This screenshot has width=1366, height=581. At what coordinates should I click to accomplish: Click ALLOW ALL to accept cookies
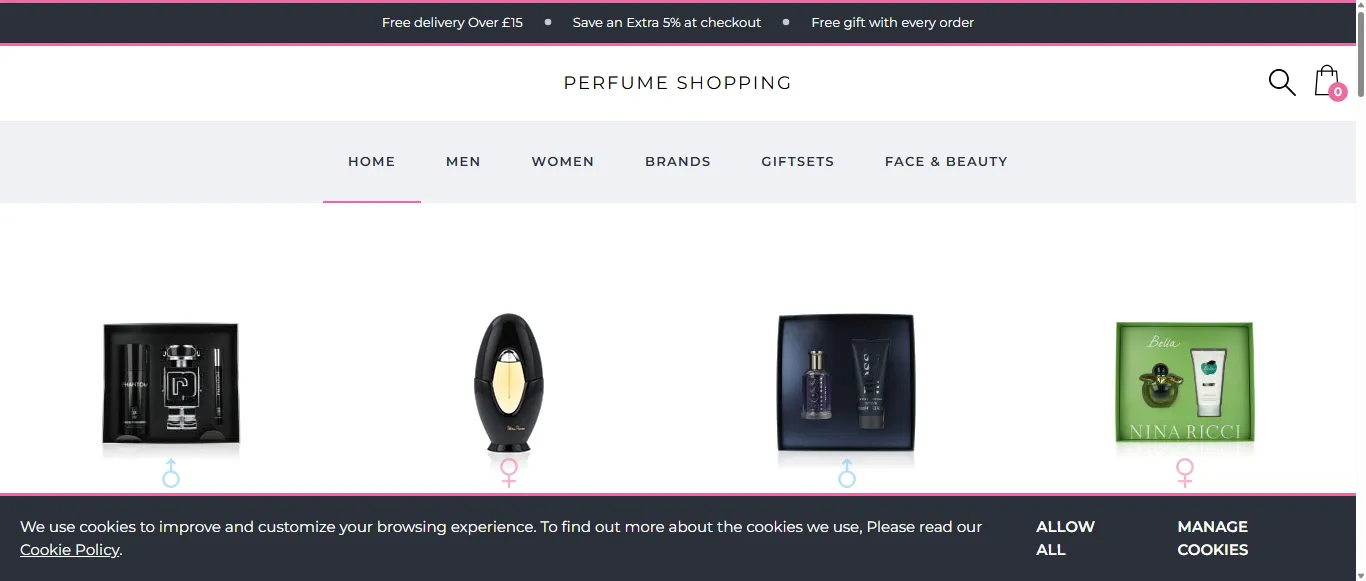tap(1065, 538)
